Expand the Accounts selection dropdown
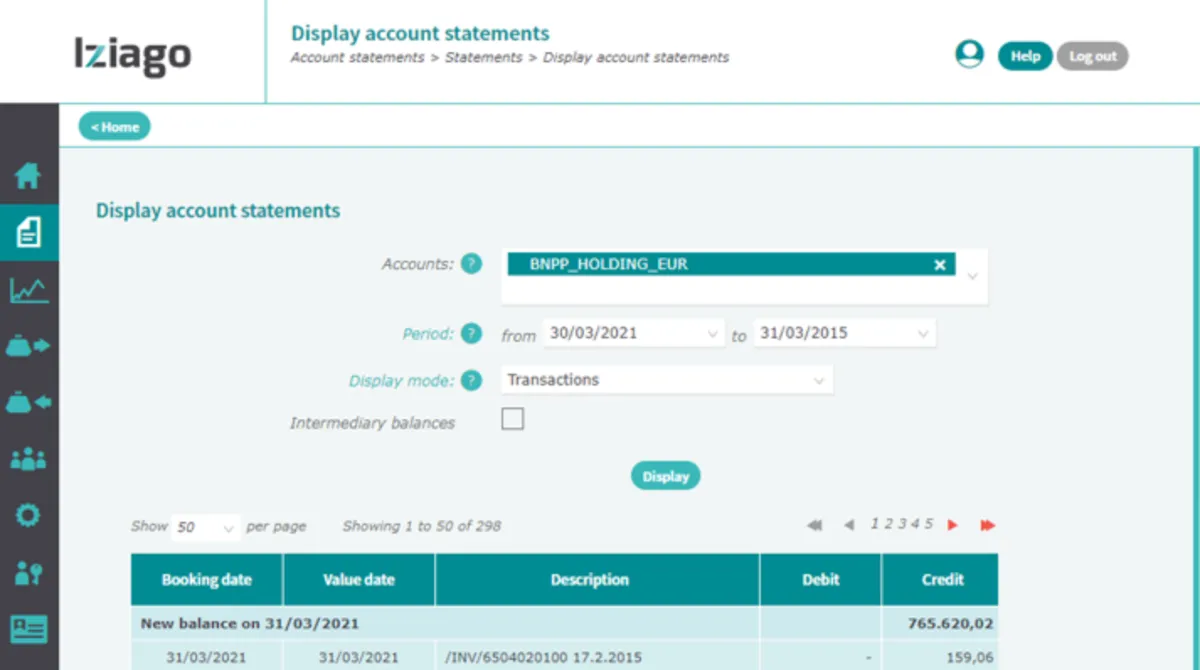The width and height of the screenshot is (1200, 670). click(x=972, y=277)
